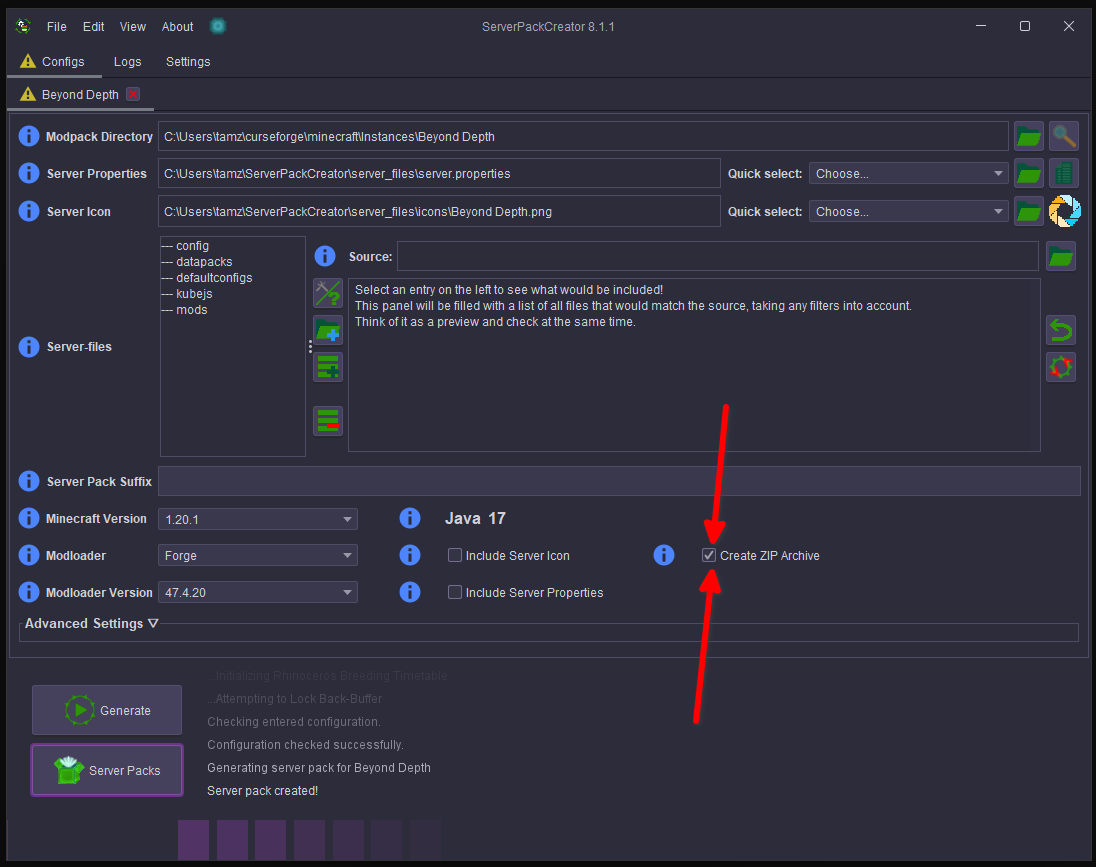Click the Server Icon path field
The width and height of the screenshot is (1096, 867).
click(x=439, y=211)
